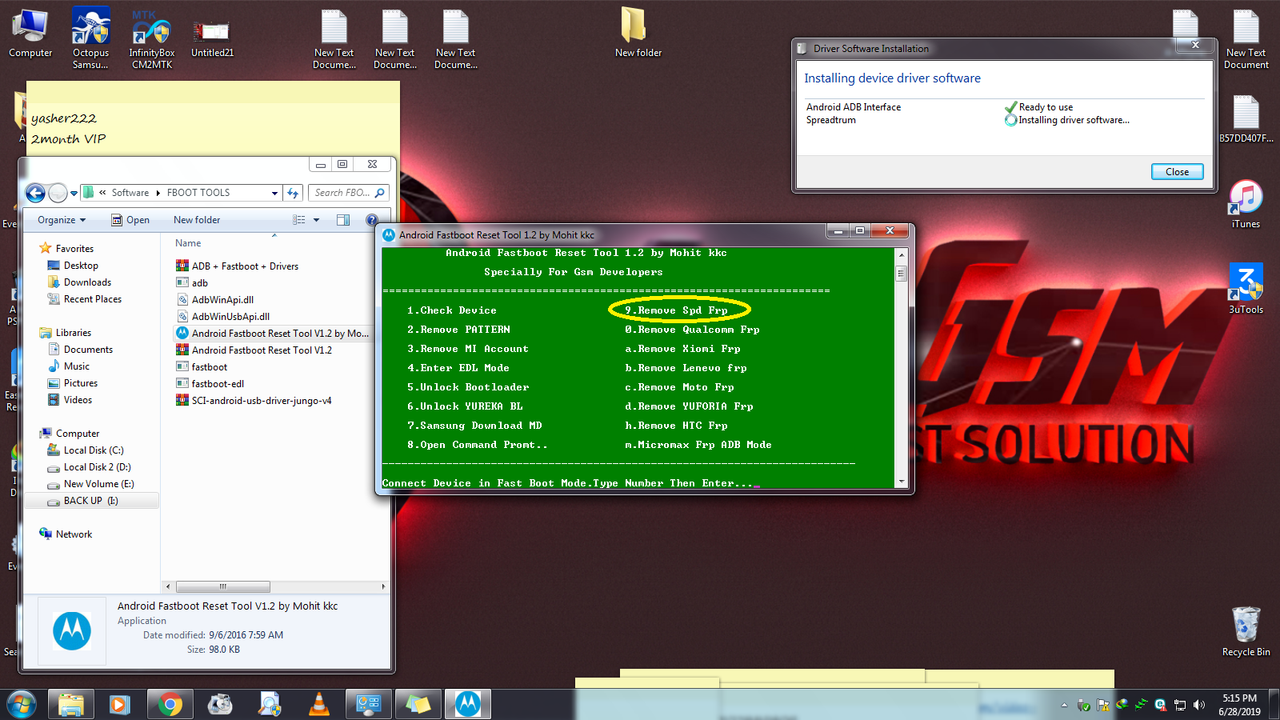
Task: Open the Organize dropdown menu
Action: click(x=61, y=220)
